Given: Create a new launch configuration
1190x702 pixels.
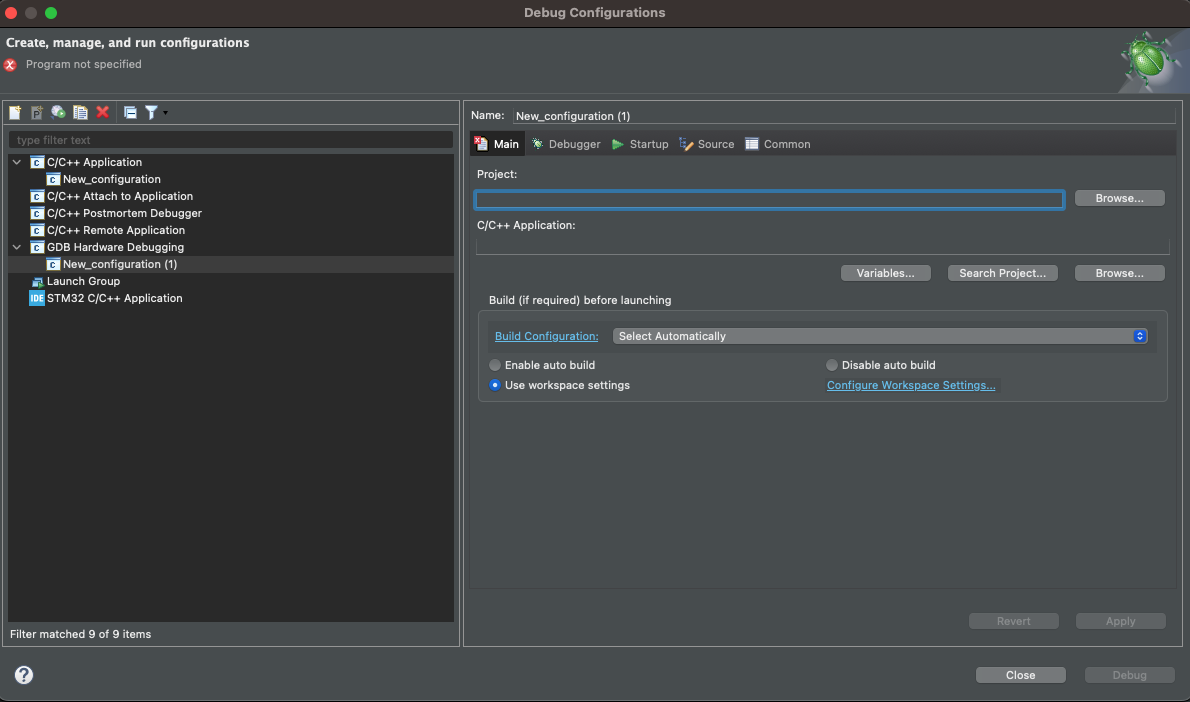Looking at the screenshot, I should click(14, 112).
